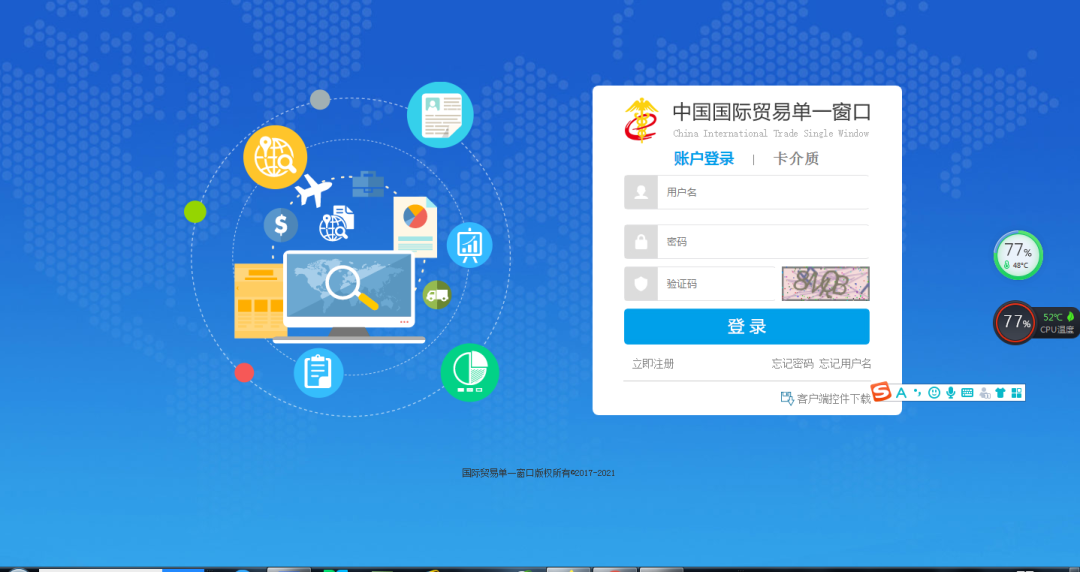Switch to the 账户登录 tab
The height and width of the screenshot is (572, 1080).
tap(704, 158)
